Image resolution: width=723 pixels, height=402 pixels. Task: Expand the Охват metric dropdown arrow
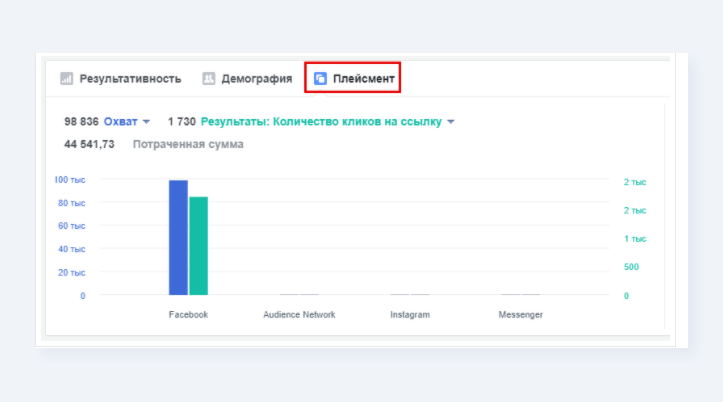tap(146, 122)
